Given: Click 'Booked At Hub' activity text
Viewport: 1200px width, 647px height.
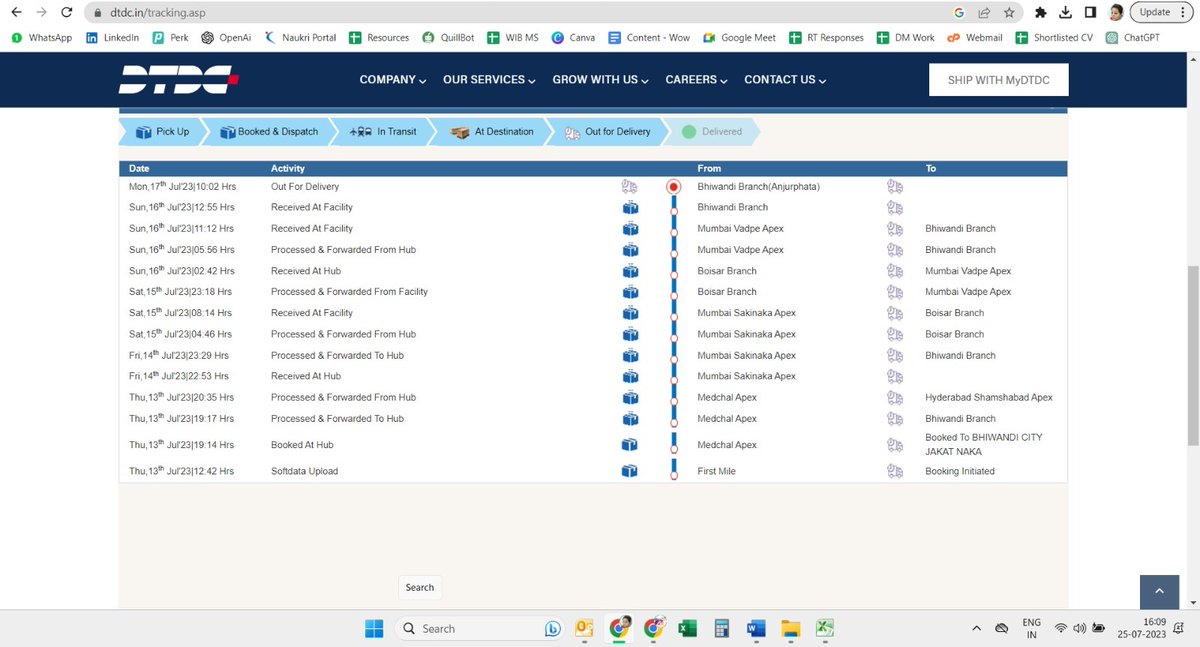Looking at the screenshot, I should pyautogui.click(x=302, y=445).
